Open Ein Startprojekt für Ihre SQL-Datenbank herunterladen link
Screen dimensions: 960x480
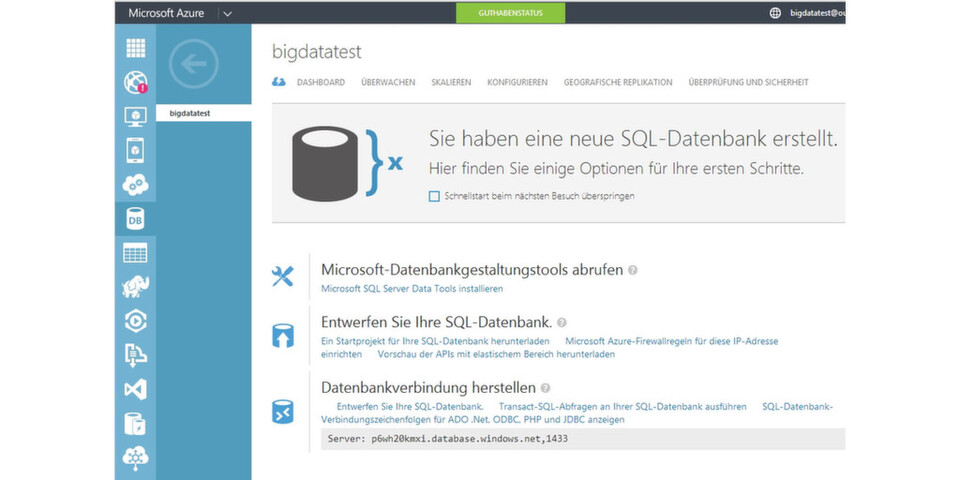click(435, 341)
